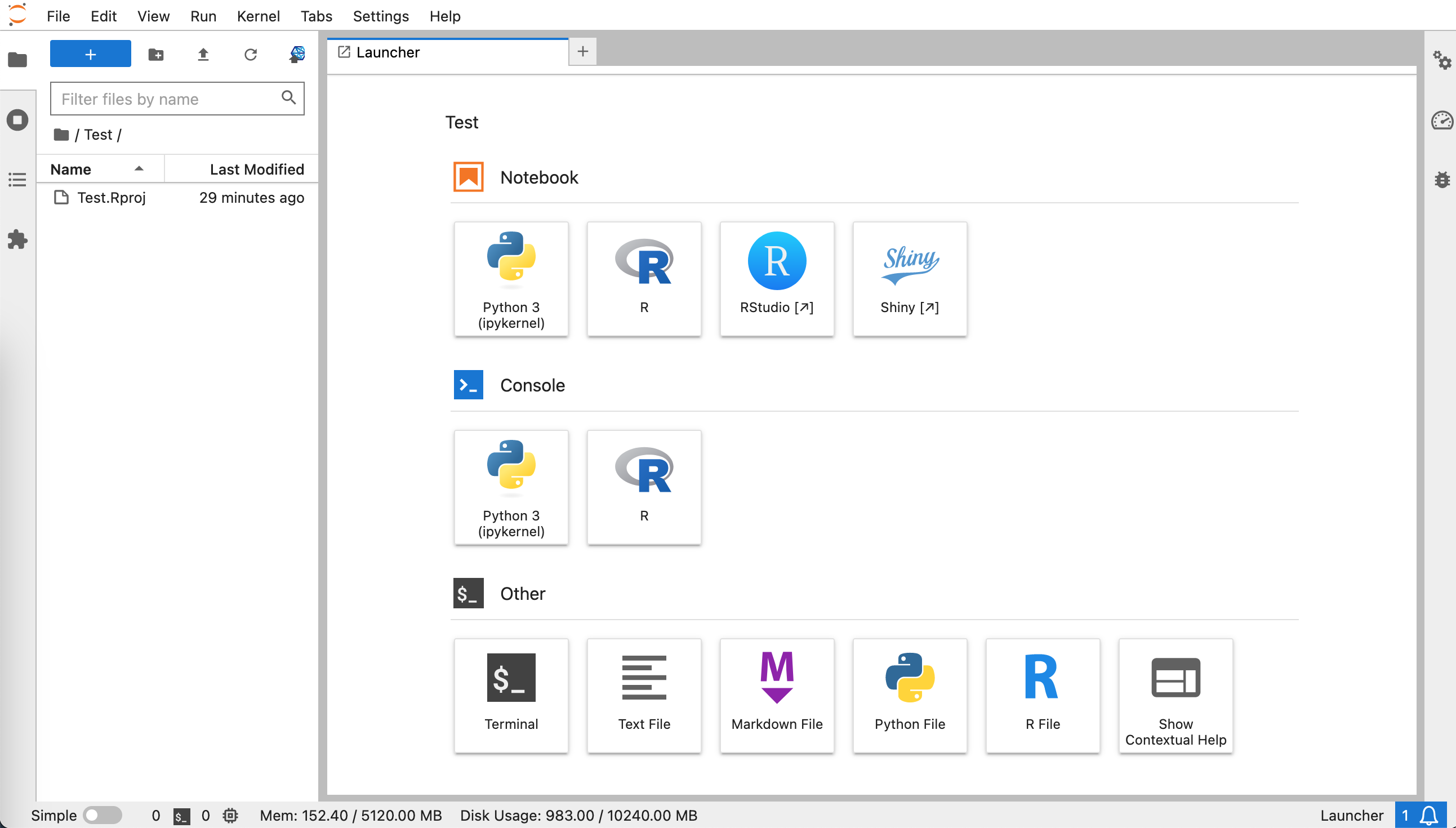Viewport: 1456px width, 828px height.
Task: Create a new folder with folder-plus icon
Action: click(156, 54)
